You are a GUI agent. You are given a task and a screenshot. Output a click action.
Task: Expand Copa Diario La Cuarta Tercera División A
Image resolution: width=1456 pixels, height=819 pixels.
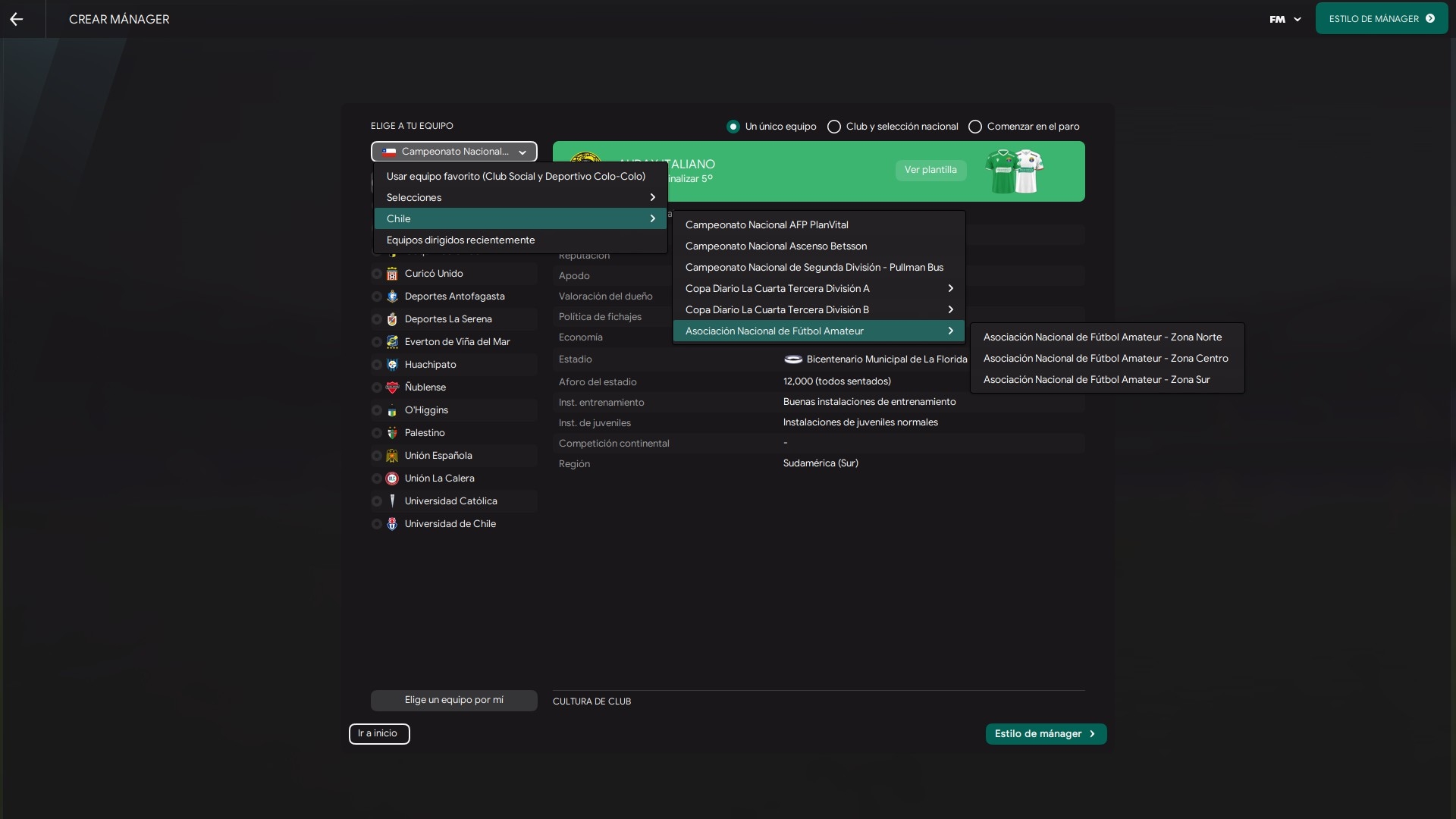819,288
